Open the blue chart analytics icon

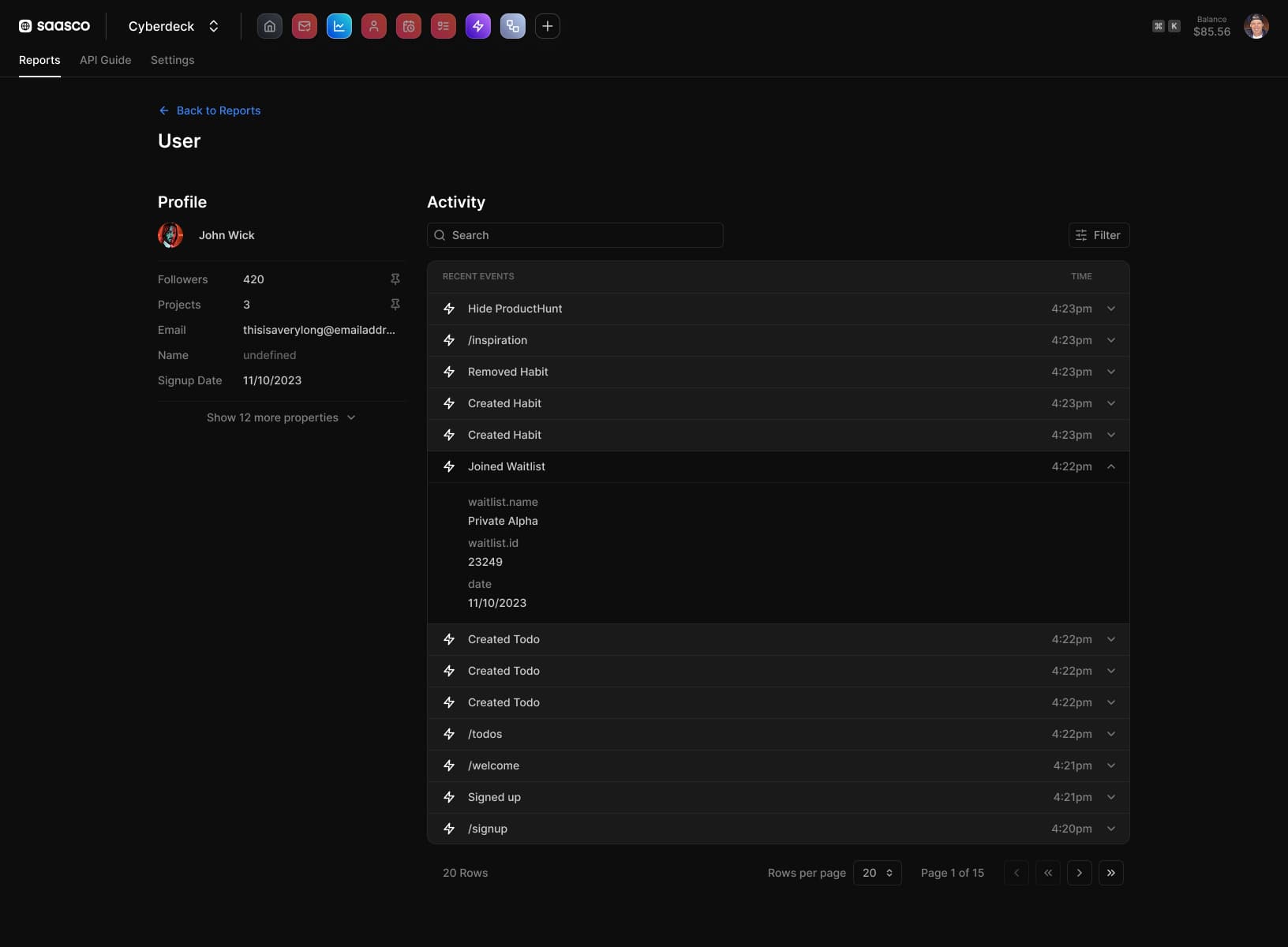pyautogui.click(x=339, y=26)
